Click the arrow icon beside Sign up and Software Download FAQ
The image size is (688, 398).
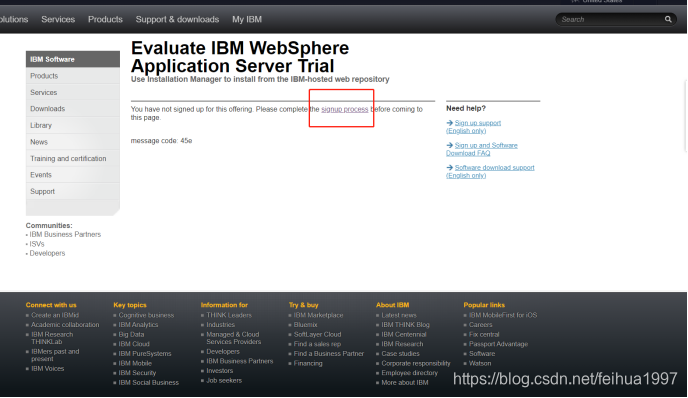[449, 145]
